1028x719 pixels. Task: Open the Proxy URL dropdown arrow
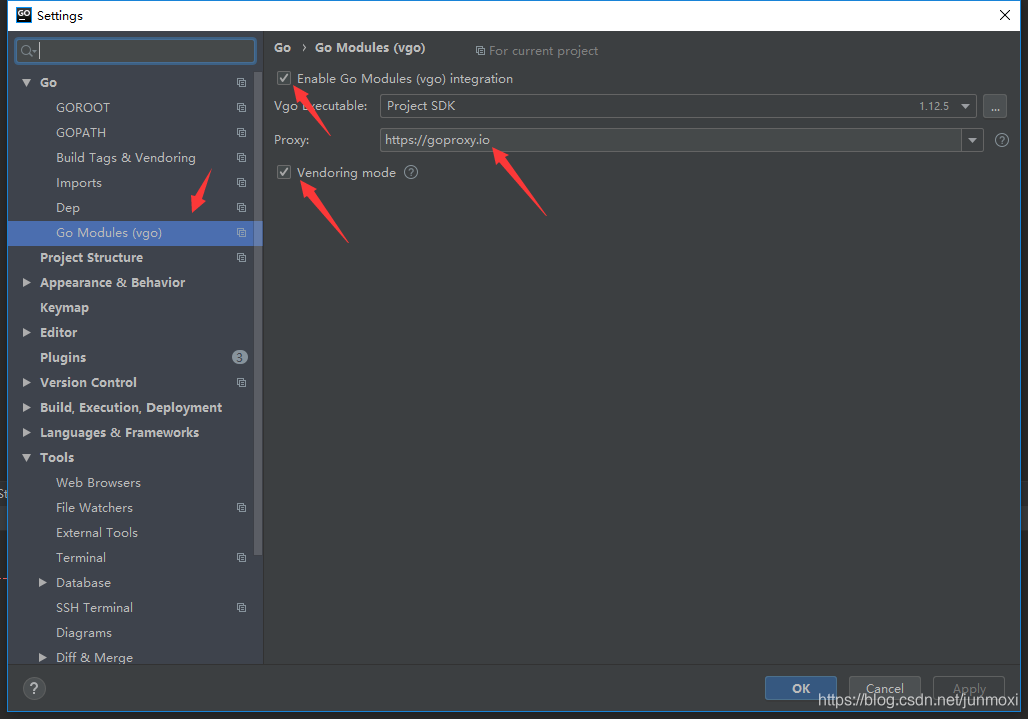[x=972, y=140]
